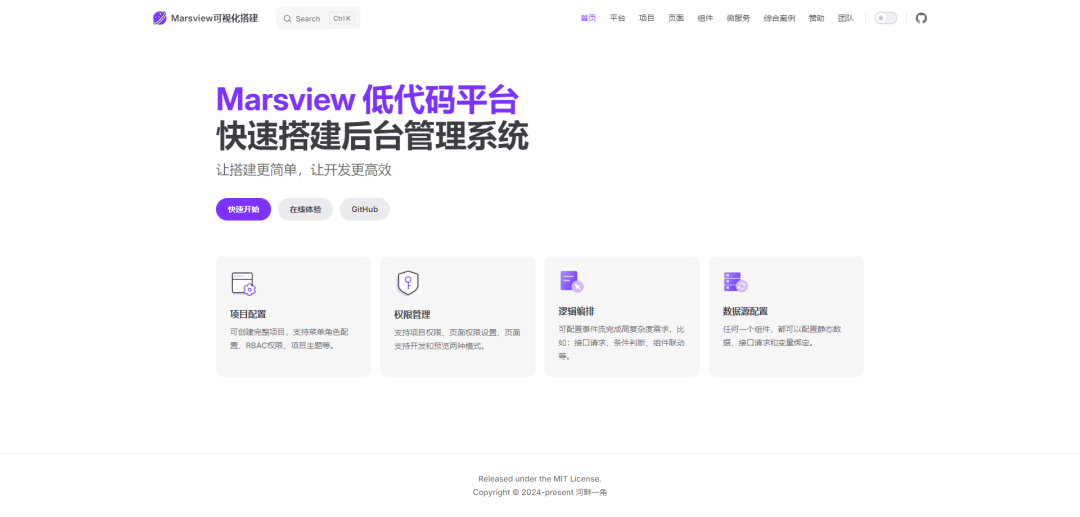
Task: Click the 在线体验 button
Action: coord(305,209)
